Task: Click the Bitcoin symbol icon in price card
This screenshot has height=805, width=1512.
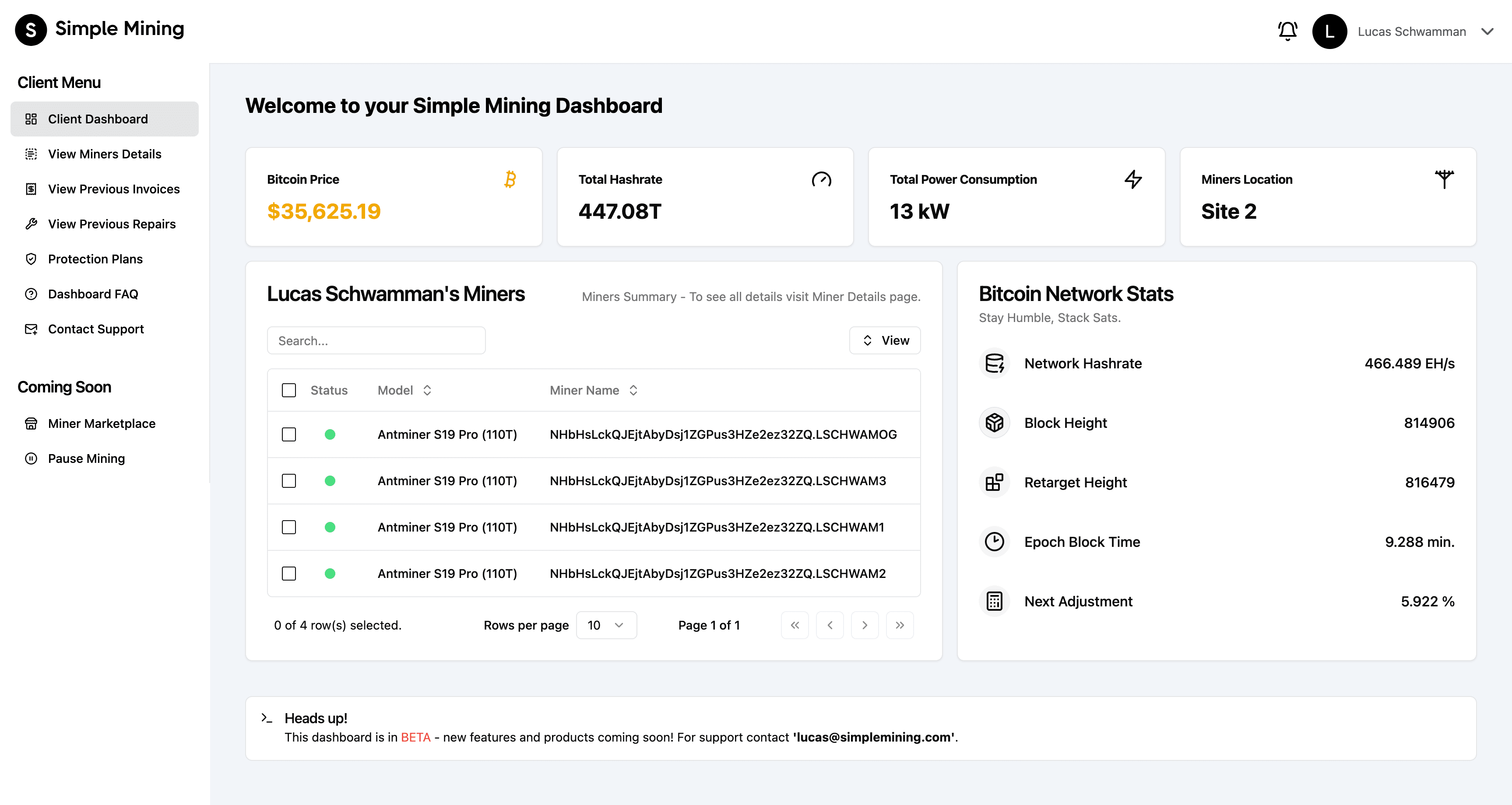Action: (x=510, y=179)
